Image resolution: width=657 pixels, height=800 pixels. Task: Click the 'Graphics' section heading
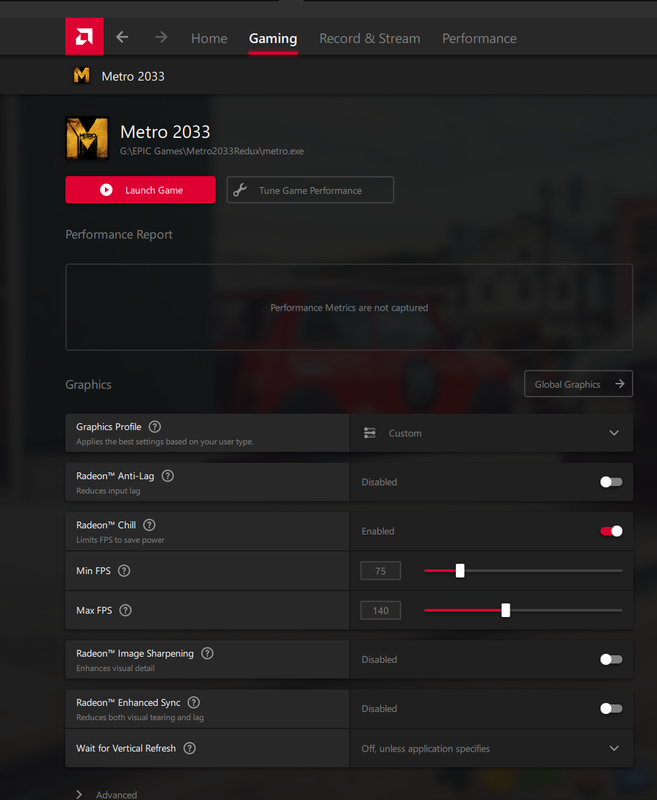click(88, 385)
